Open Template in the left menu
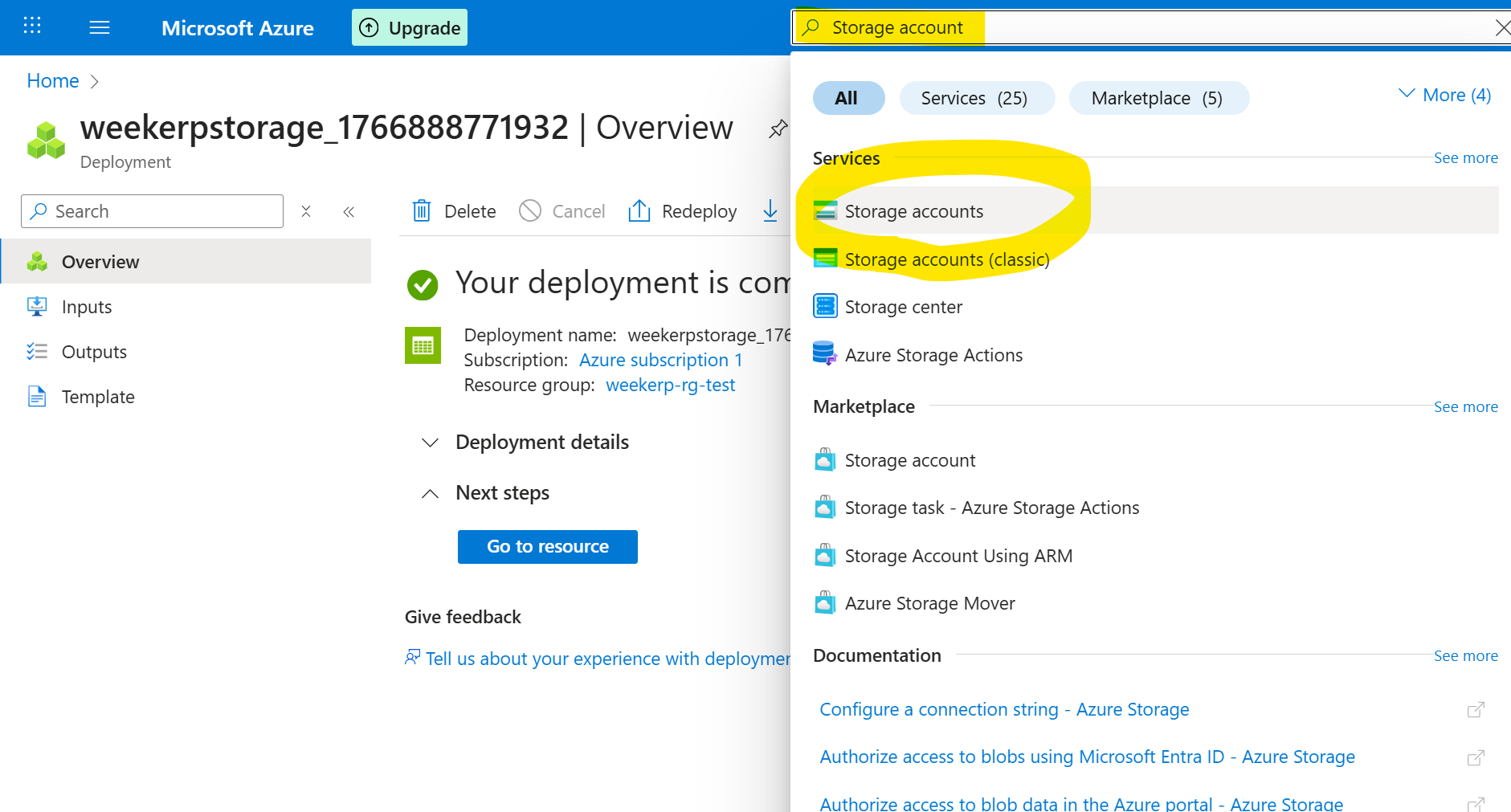Image resolution: width=1511 pixels, height=812 pixels. tap(98, 397)
